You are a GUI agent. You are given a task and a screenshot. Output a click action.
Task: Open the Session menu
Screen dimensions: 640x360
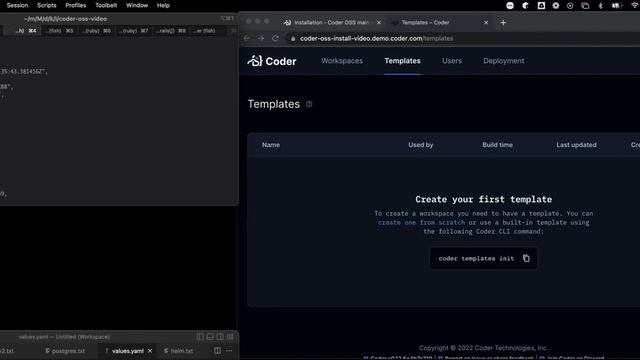pos(17,5)
